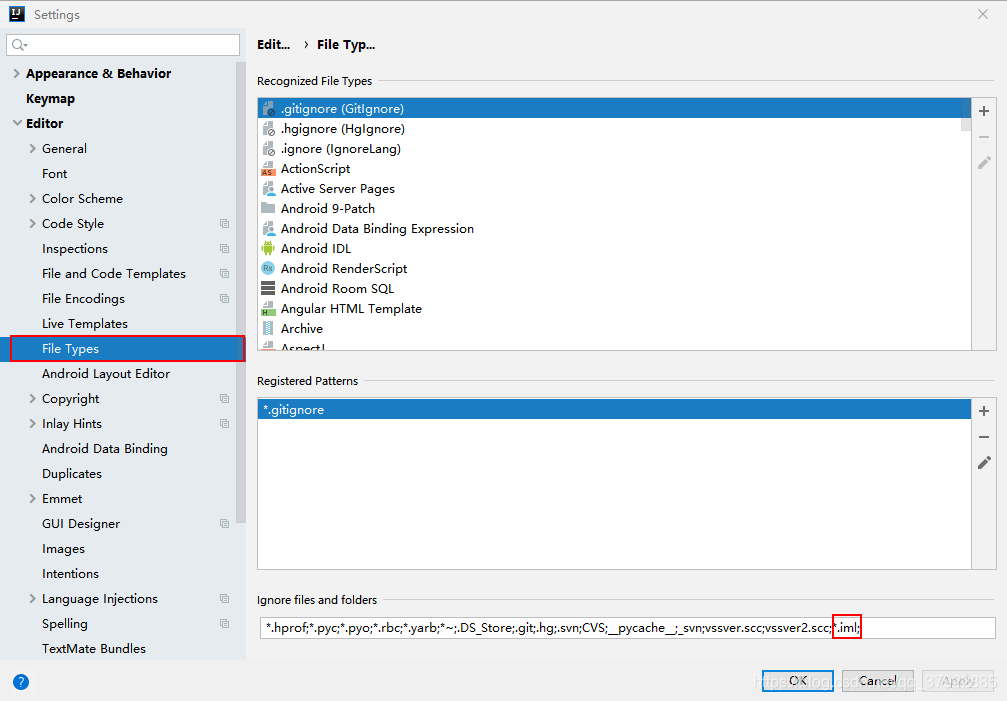Image resolution: width=1007 pixels, height=701 pixels.
Task: Click the IntelliJ logo in title bar
Action: coord(16,13)
